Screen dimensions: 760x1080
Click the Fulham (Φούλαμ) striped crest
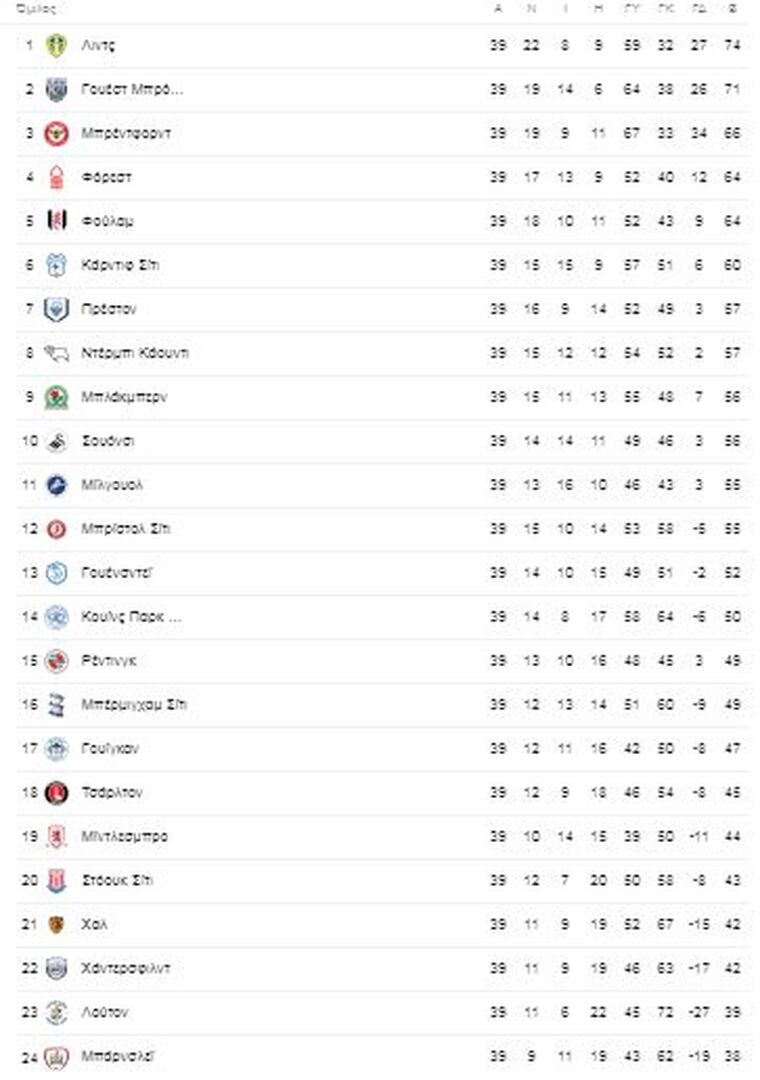point(57,221)
